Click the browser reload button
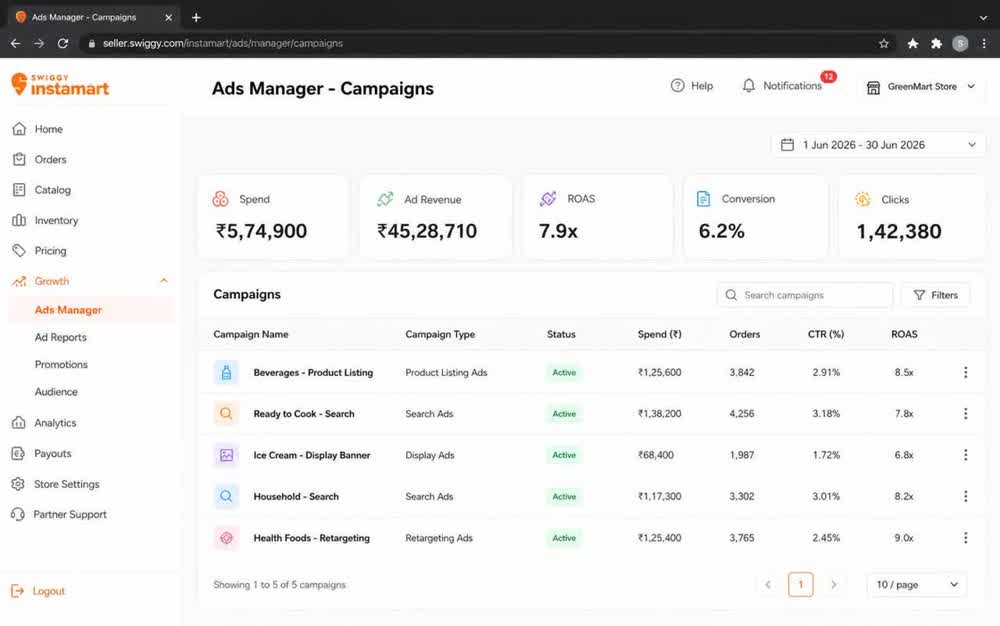Image resolution: width=1000 pixels, height=626 pixels. pyautogui.click(x=62, y=43)
